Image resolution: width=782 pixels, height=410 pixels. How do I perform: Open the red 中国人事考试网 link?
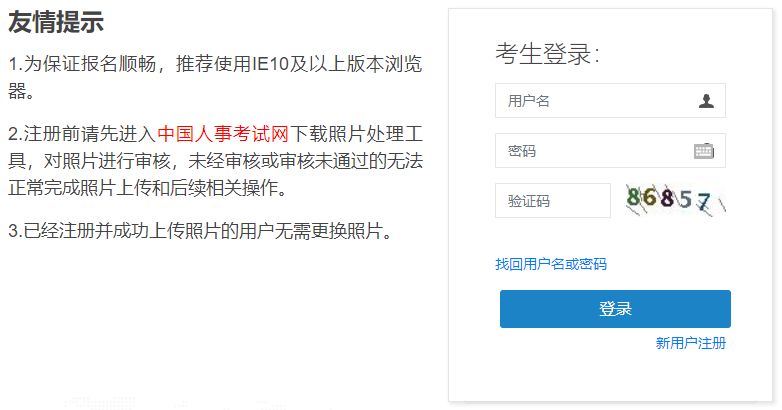[224, 134]
